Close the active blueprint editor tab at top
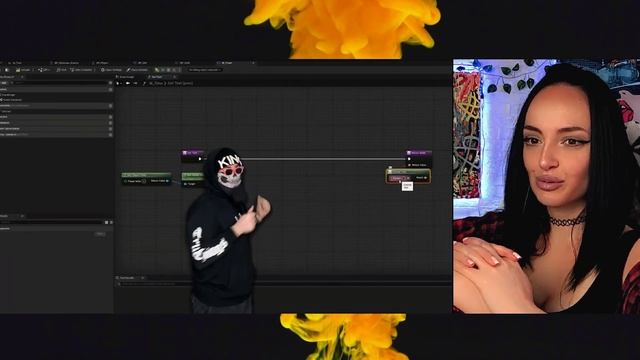This screenshot has width=640, height=360. pos(253,63)
